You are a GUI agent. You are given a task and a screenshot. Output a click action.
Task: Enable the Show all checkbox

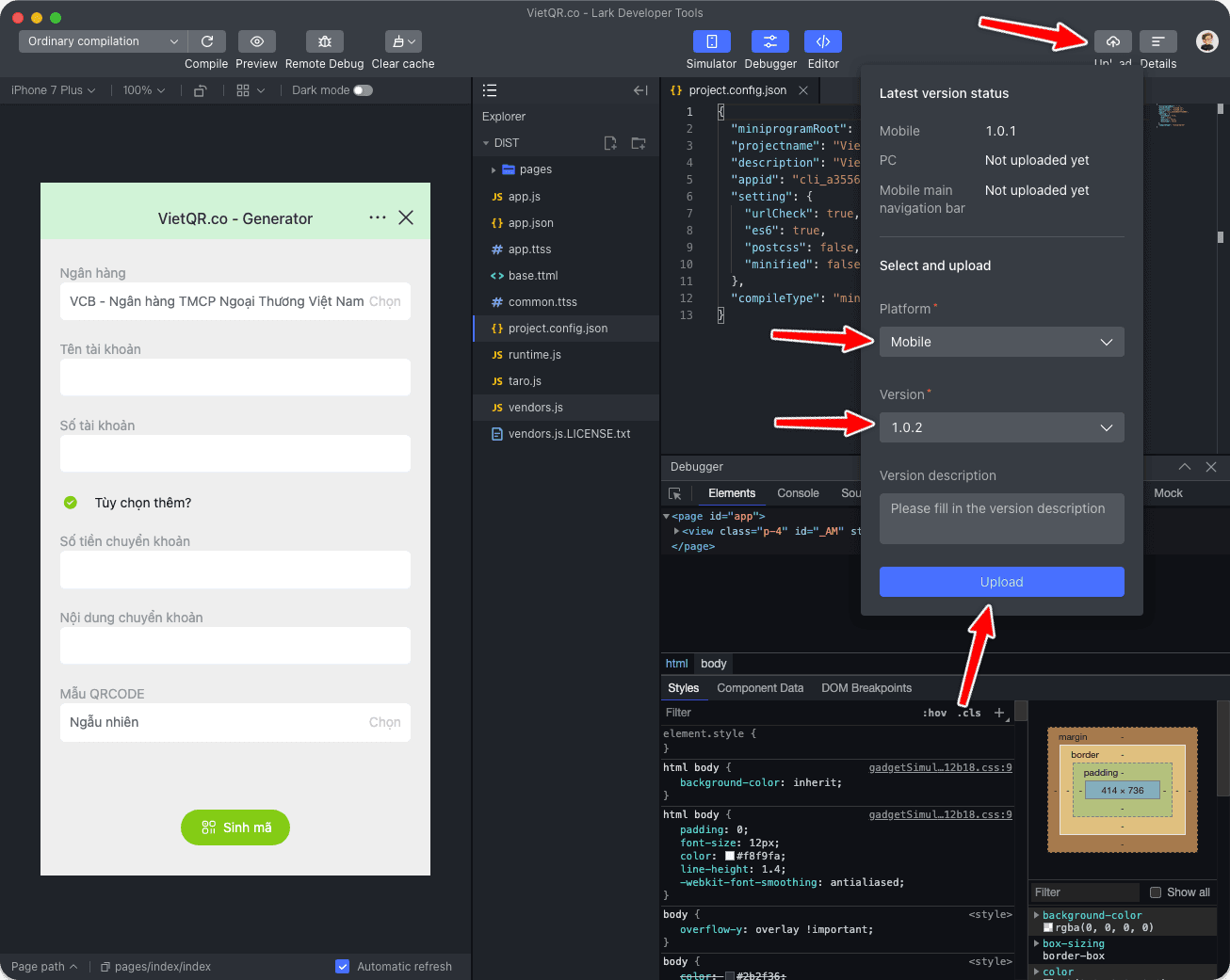[x=1156, y=892]
